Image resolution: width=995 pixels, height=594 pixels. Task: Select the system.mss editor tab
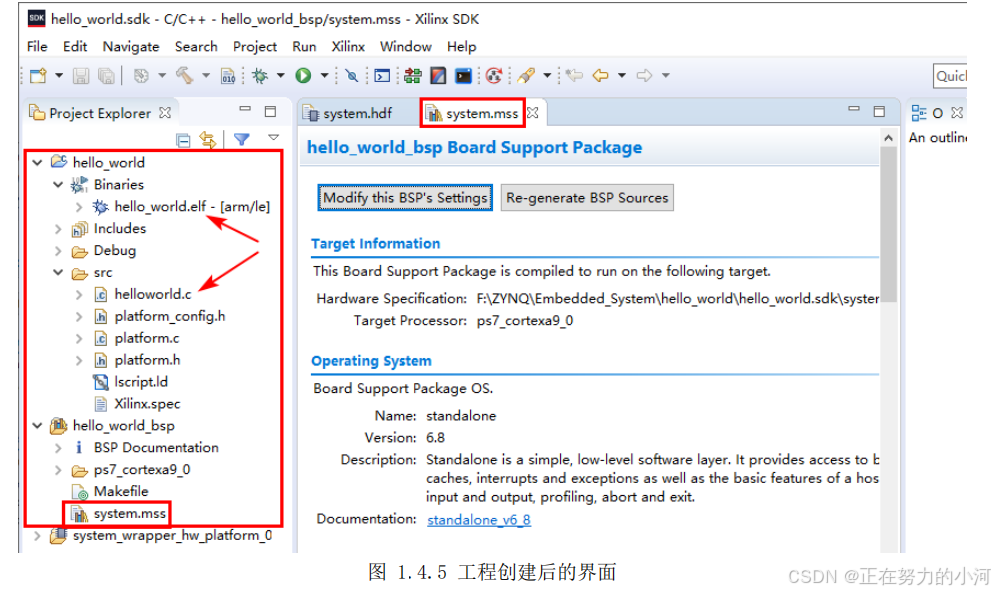tap(473, 114)
